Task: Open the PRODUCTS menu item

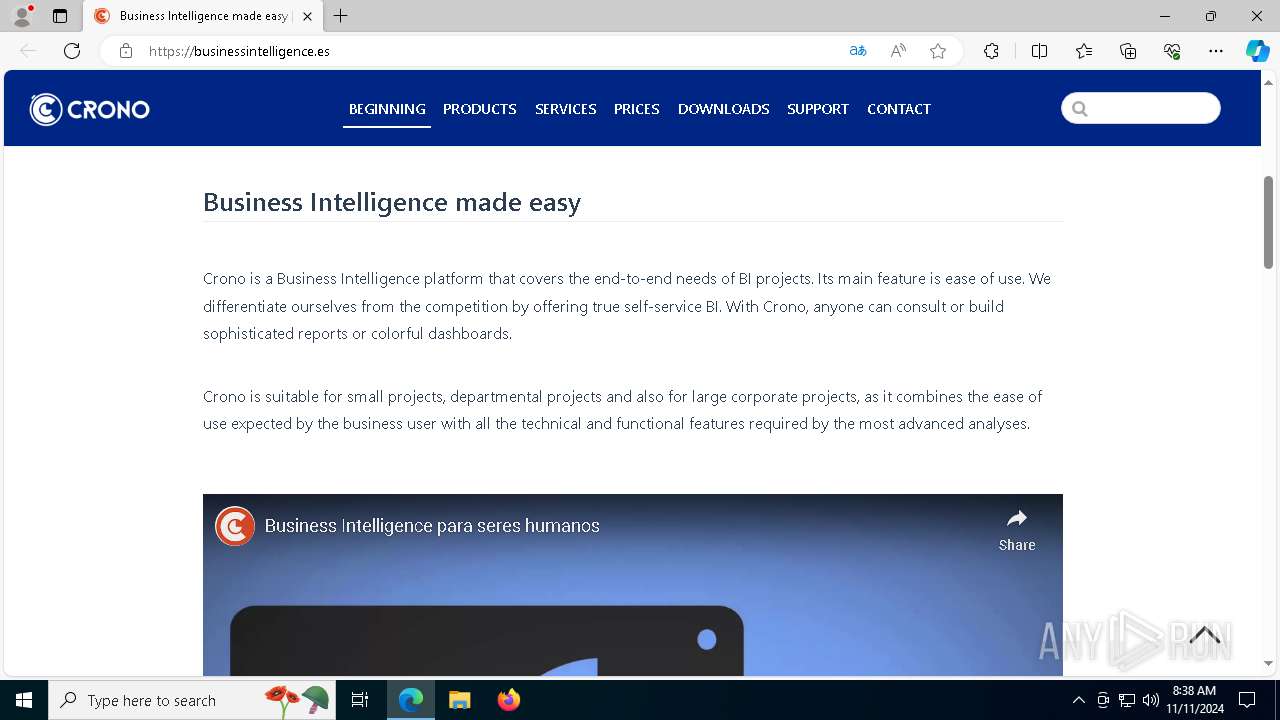Action: pyautogui.click(x=480, y=109)
